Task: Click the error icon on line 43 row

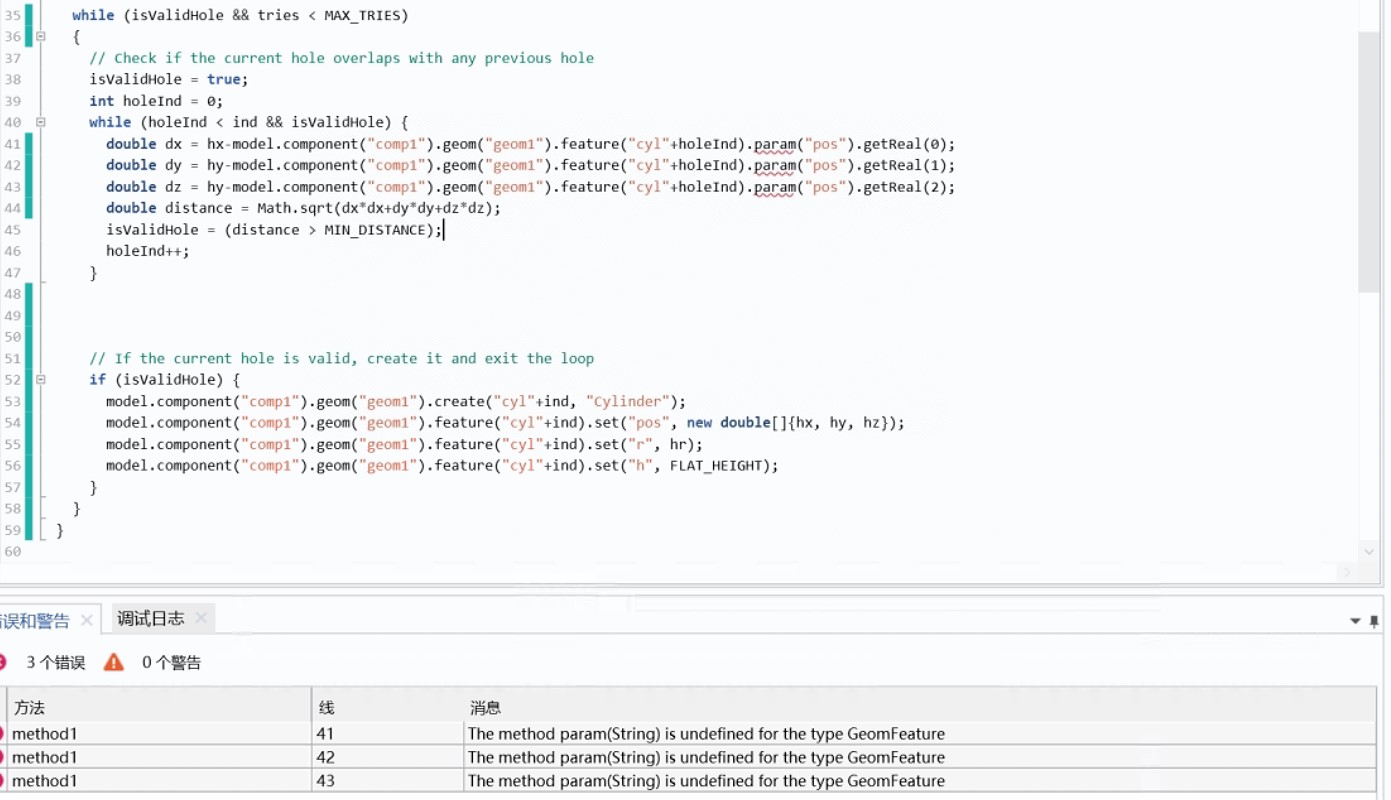Action: pos(3,780)
